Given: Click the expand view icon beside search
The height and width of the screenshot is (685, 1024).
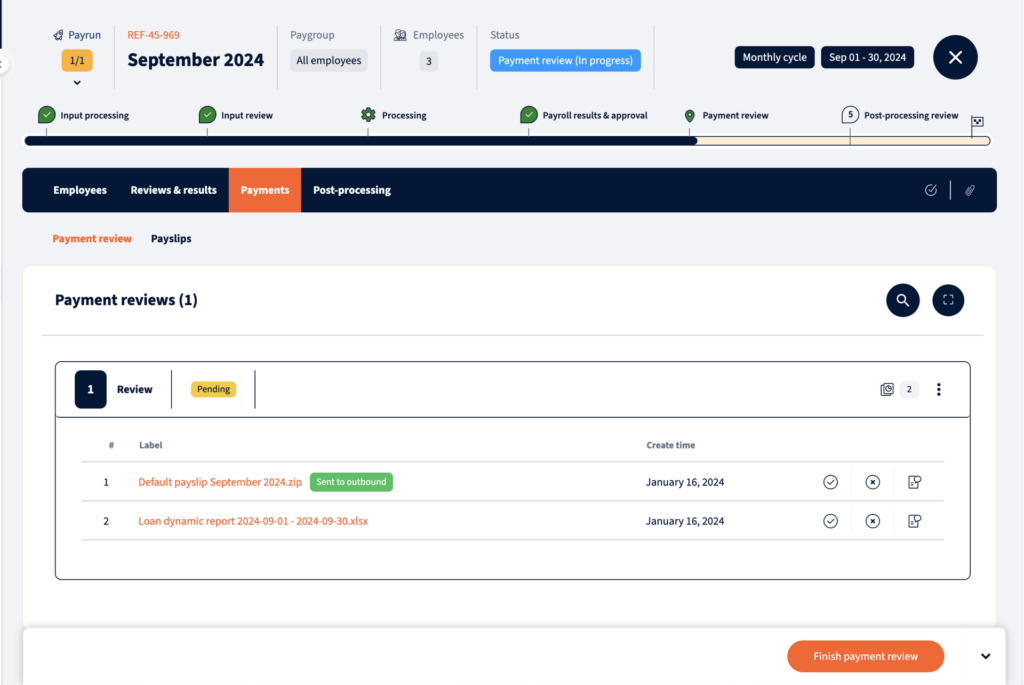Looking at the screenshot, I should click(x=947, y=300).
